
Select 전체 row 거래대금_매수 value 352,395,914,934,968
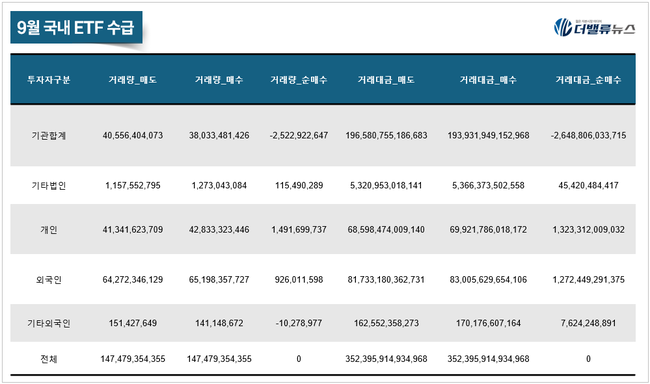tap(488, 359)
